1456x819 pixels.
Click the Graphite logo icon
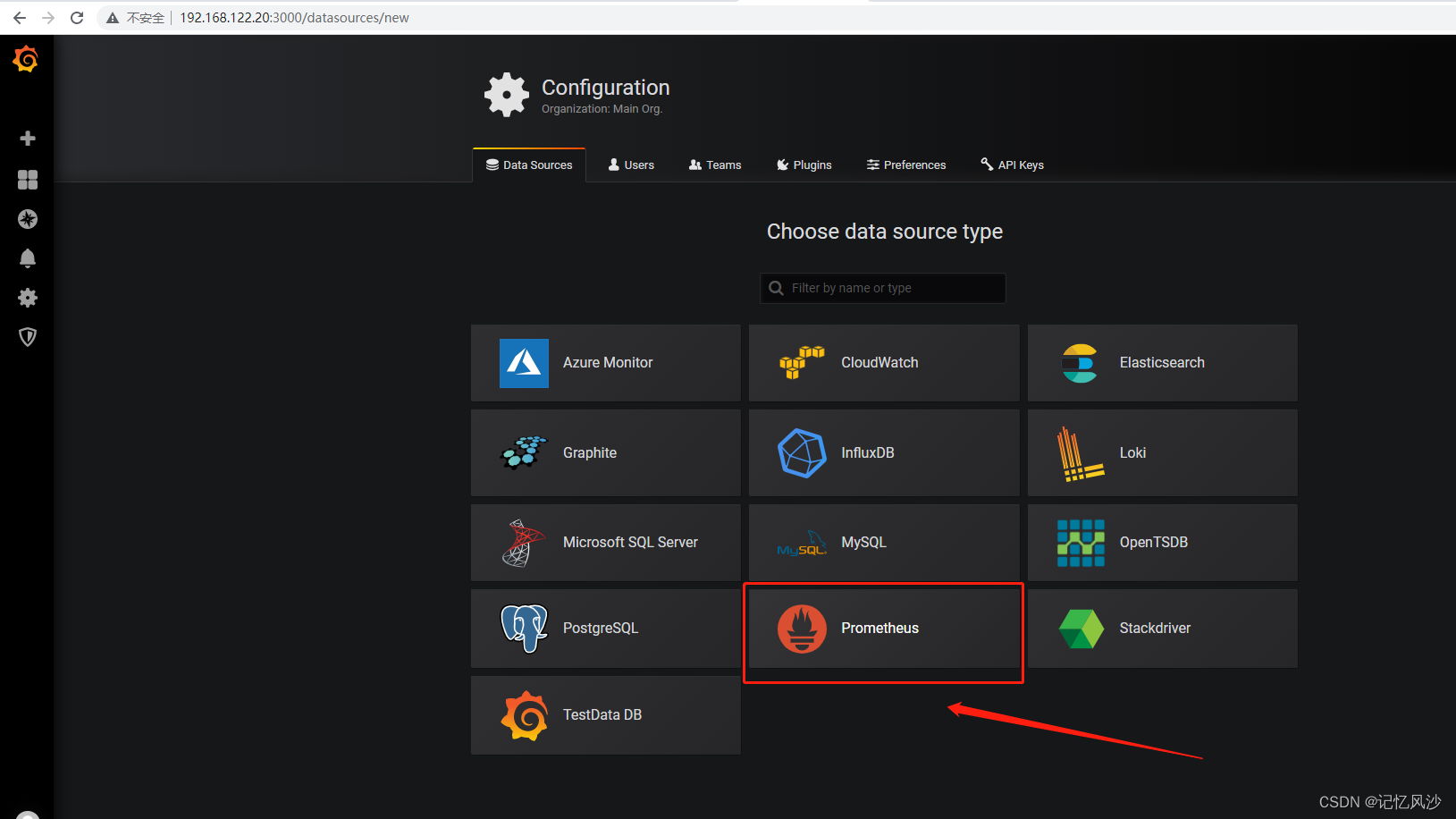tap(524, 452)
